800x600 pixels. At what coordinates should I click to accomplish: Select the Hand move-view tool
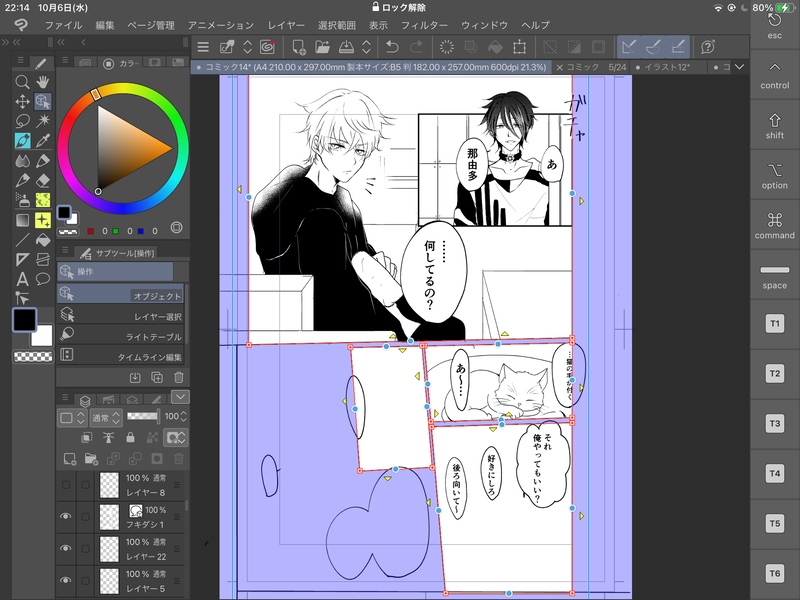tap(43, 82)
